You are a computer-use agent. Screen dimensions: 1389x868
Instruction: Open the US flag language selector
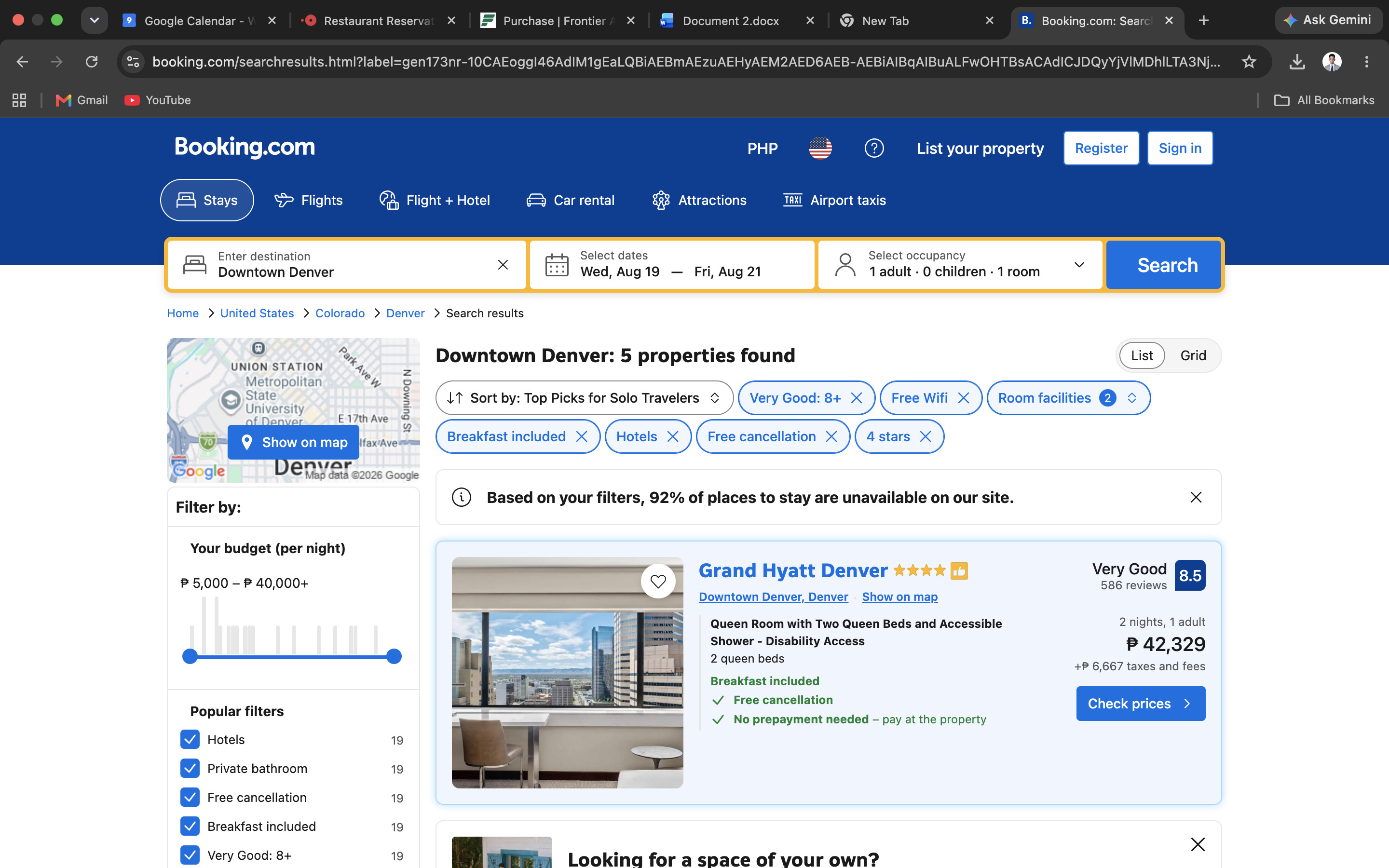click(x=820, y=148)
